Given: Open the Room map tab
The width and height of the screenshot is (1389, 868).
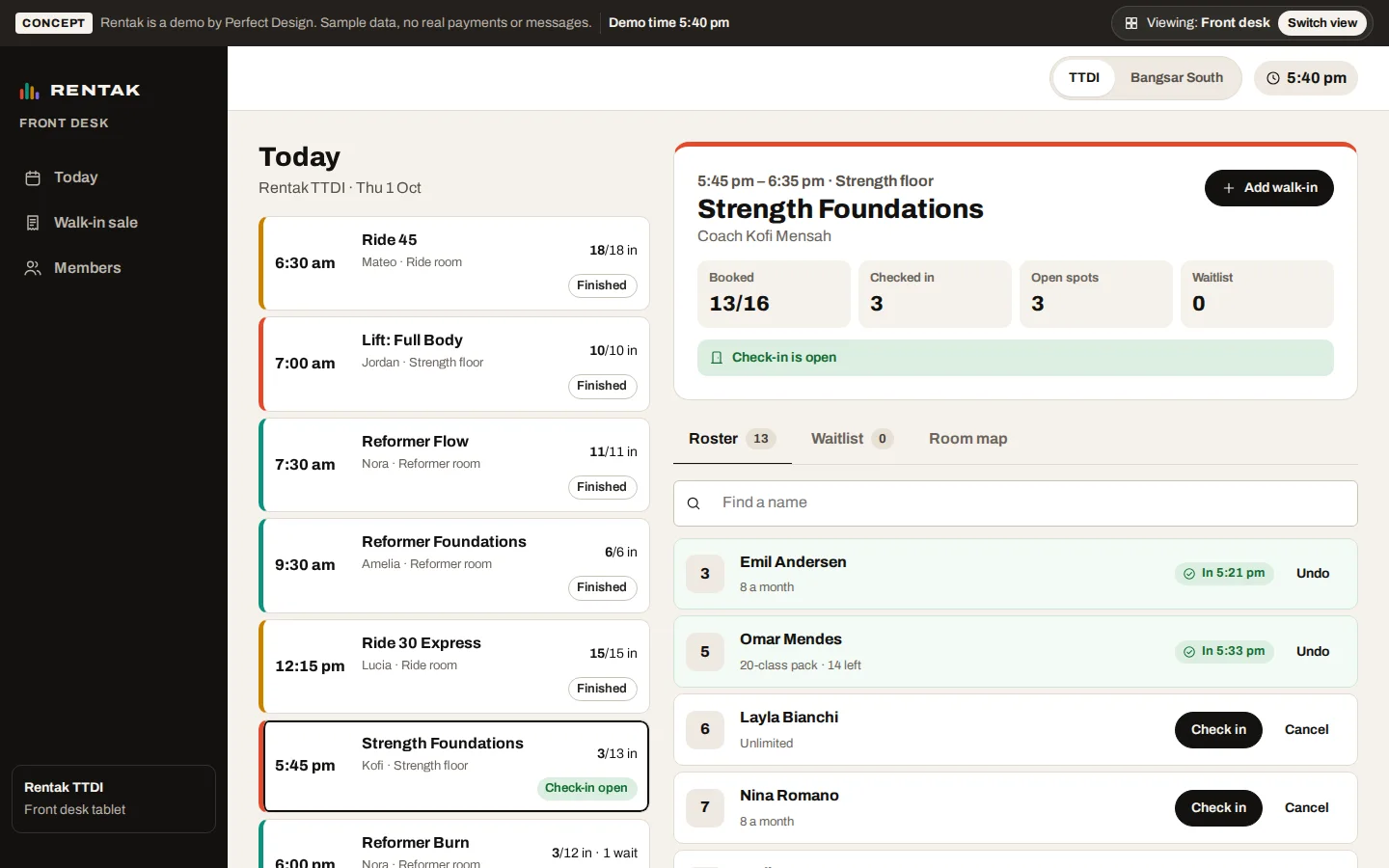Looking at the screenshot, I should point(968,439).
